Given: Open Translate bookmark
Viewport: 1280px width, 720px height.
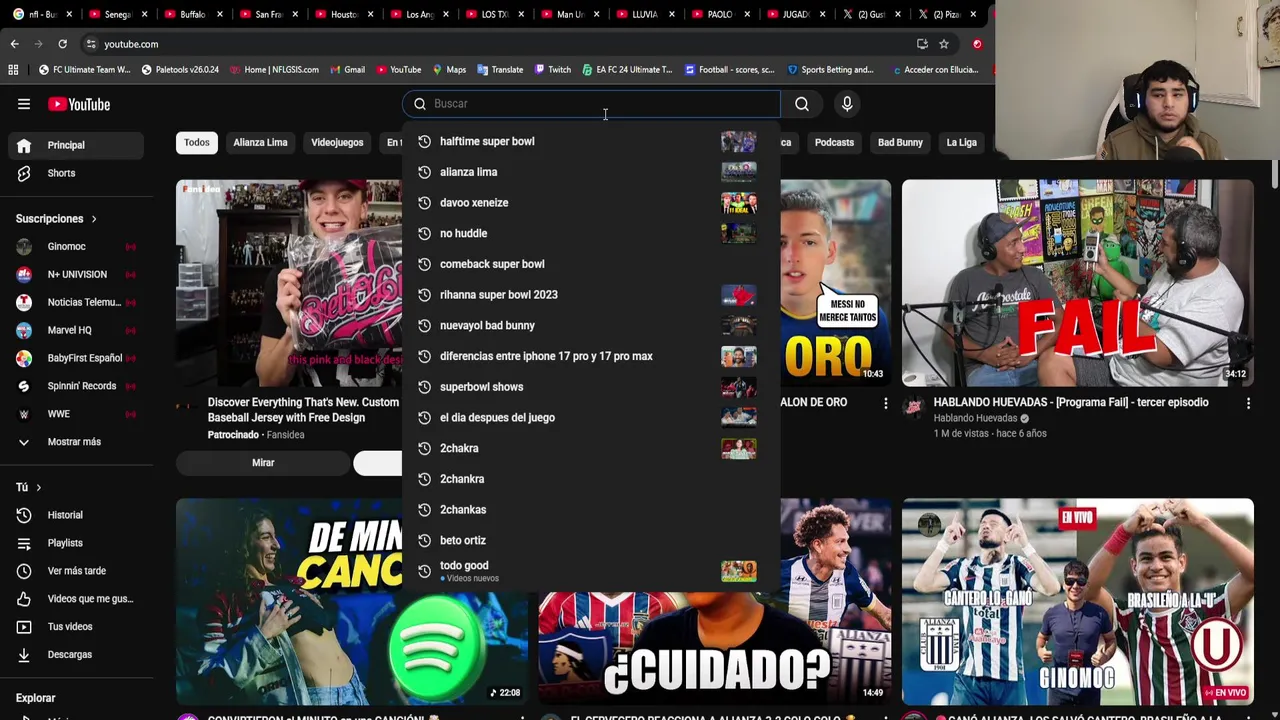Looking at the screenshot, I should 500,70.
